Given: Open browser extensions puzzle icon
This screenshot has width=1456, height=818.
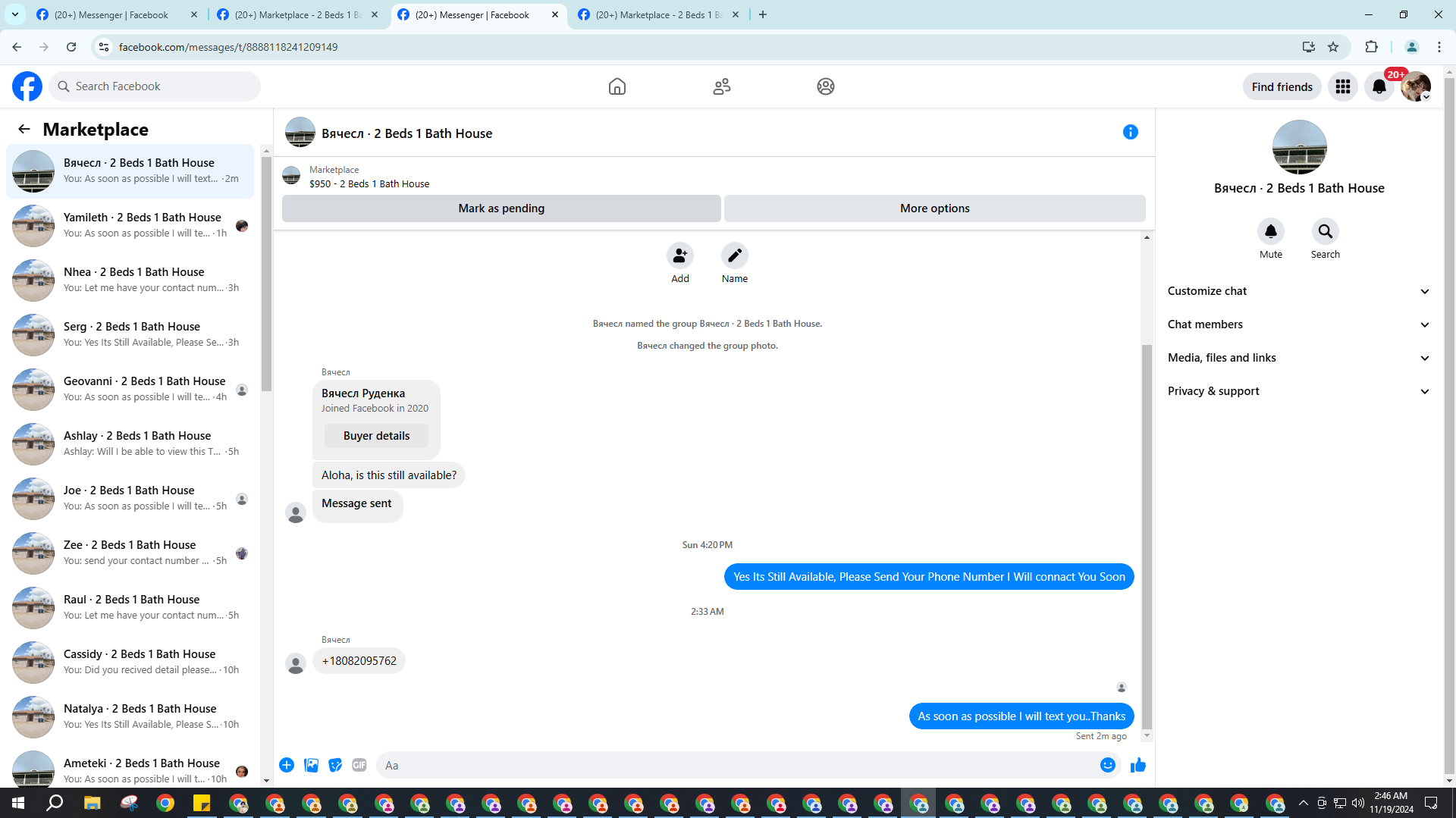Looking at the screenshot, I should click(x=1371, y=47).
